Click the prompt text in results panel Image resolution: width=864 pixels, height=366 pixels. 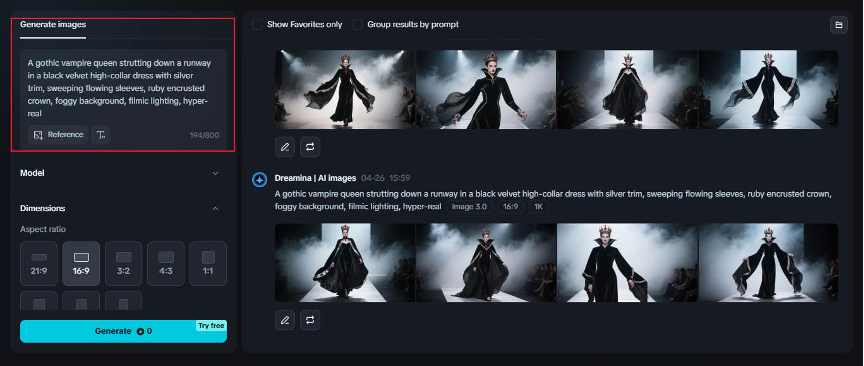(553, 200)
